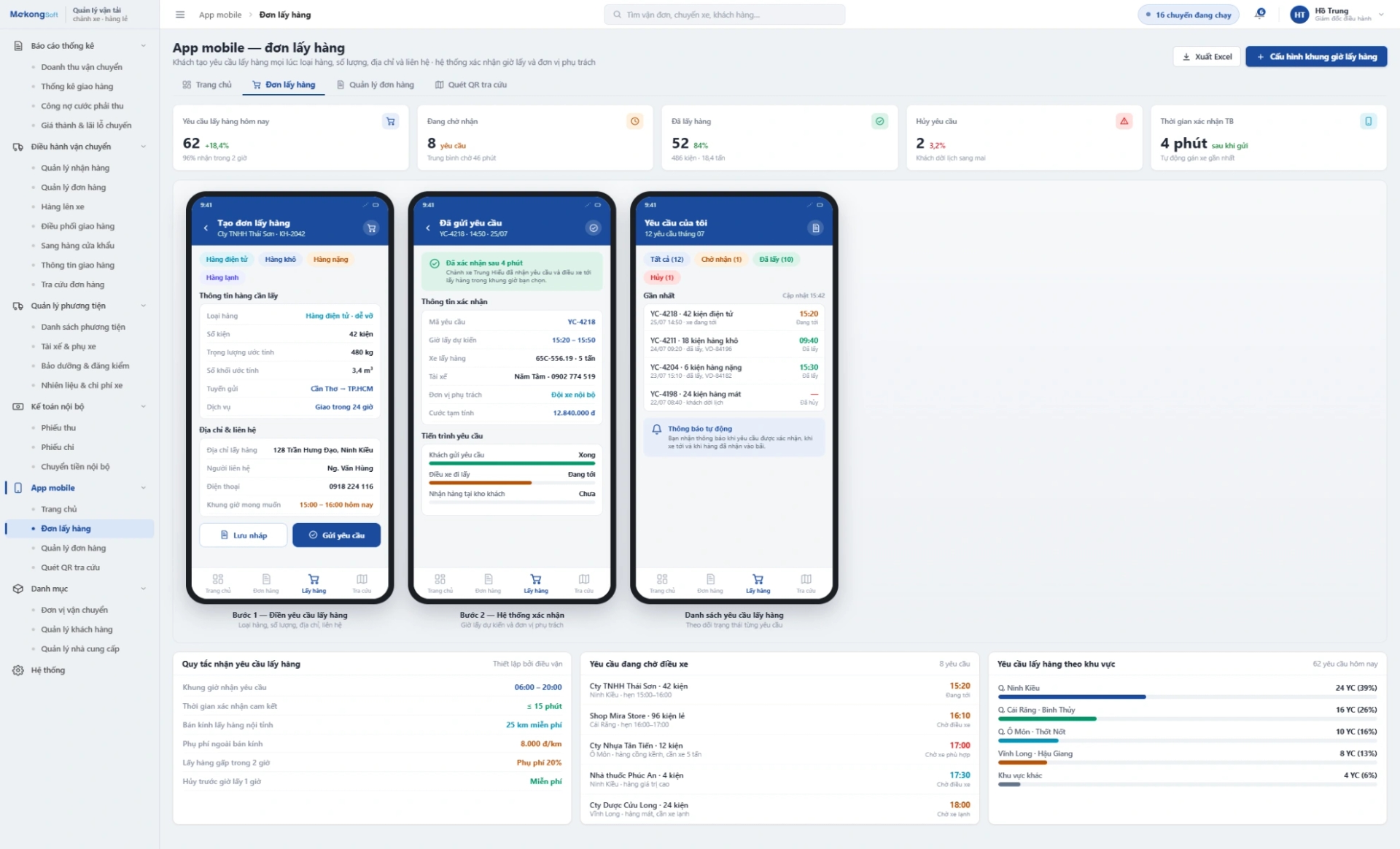Select Cty Dược Cửu Long pending request row
Image resolution: width=1400 pixels, height=849 pixels.
tap(779, 810)
